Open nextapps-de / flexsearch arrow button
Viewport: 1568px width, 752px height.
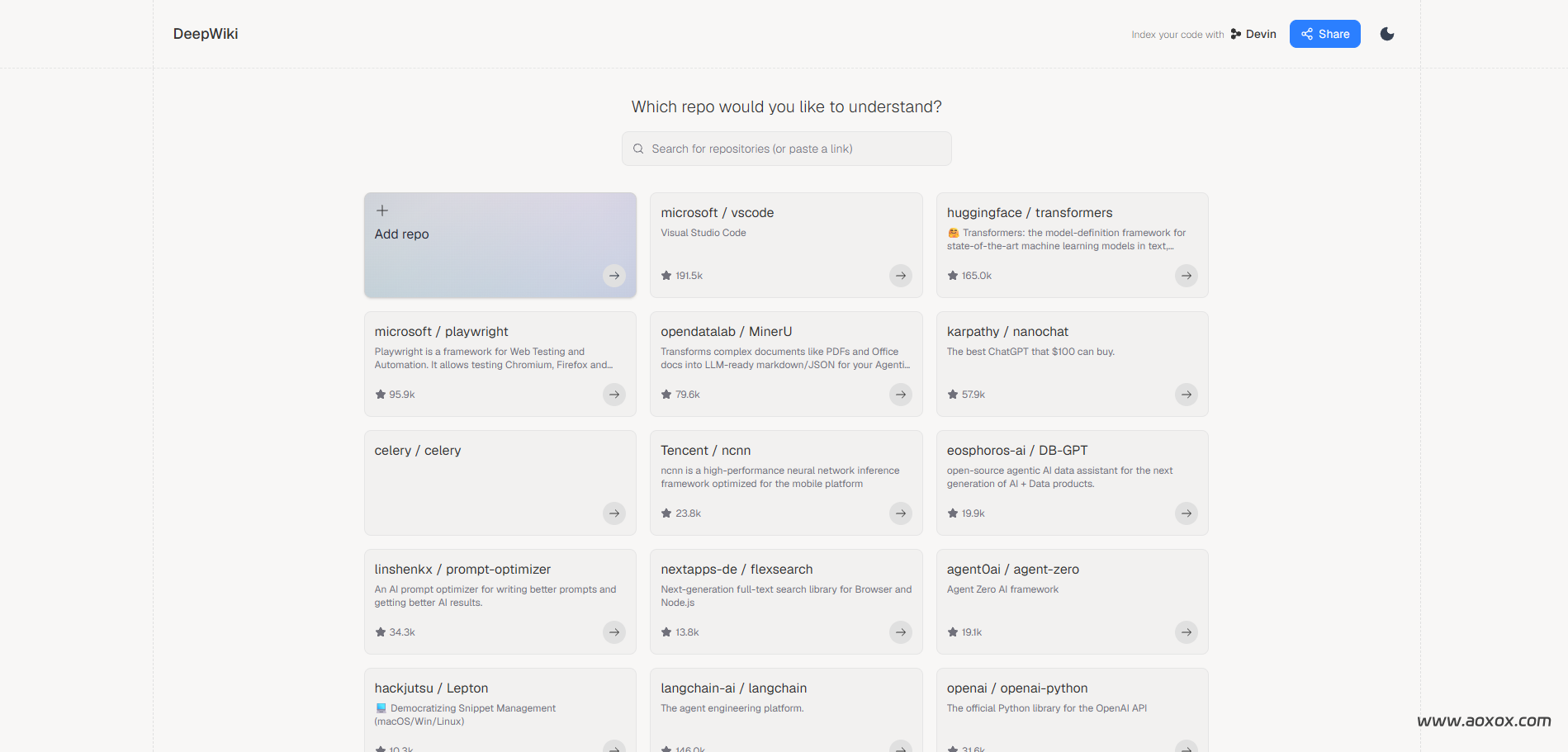[901, 632]
